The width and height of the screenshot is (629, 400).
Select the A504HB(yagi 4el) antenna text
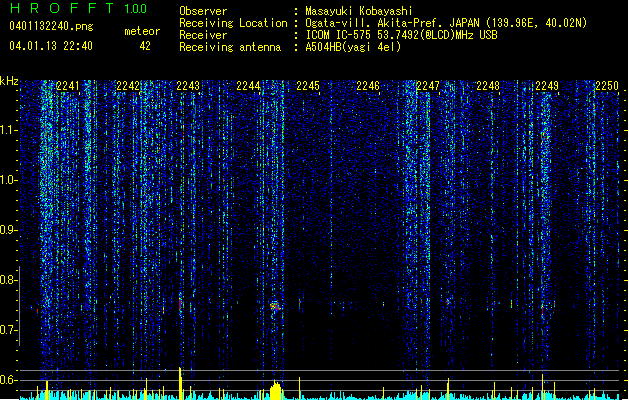353,47
